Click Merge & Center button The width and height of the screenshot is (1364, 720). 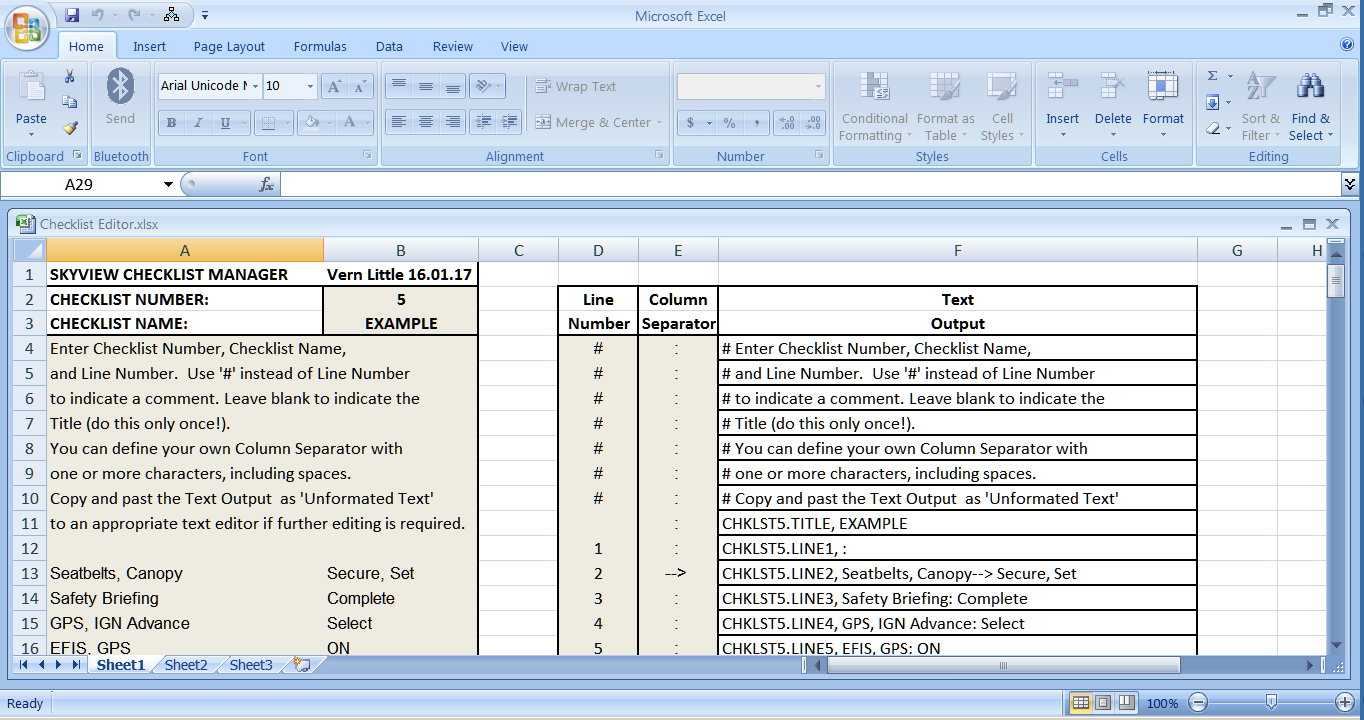593,123
